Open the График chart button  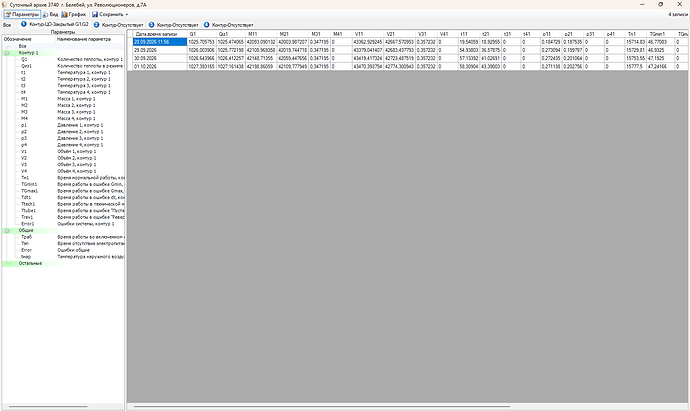pyautogui.click(x=73, y=15)
